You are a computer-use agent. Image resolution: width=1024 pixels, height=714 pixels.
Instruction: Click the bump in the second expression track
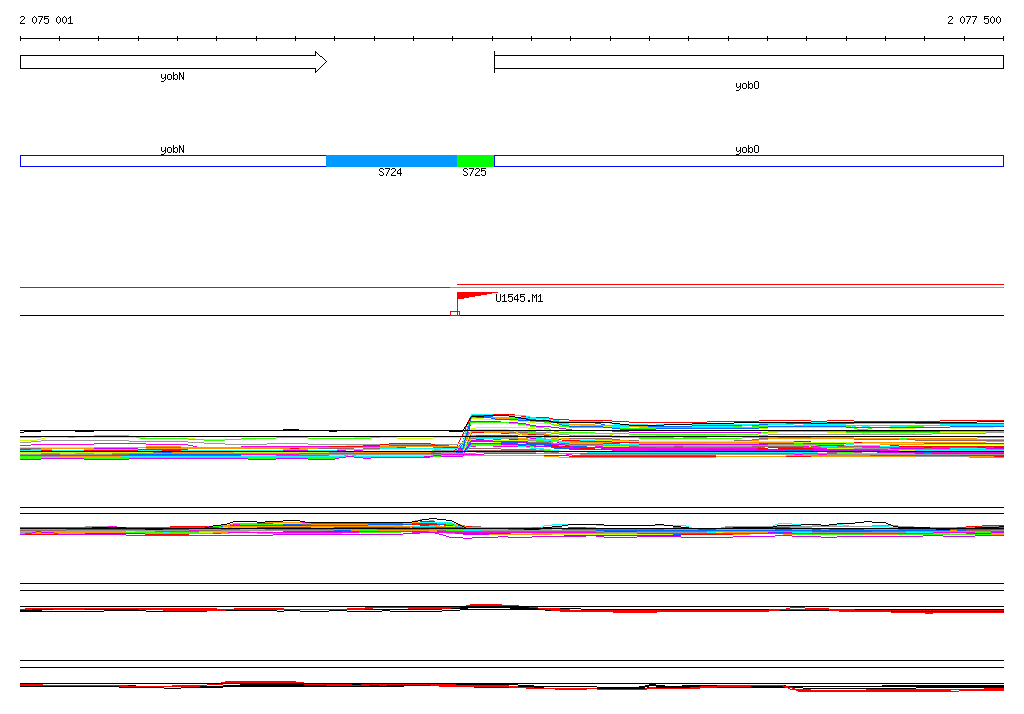click(430, 521)
